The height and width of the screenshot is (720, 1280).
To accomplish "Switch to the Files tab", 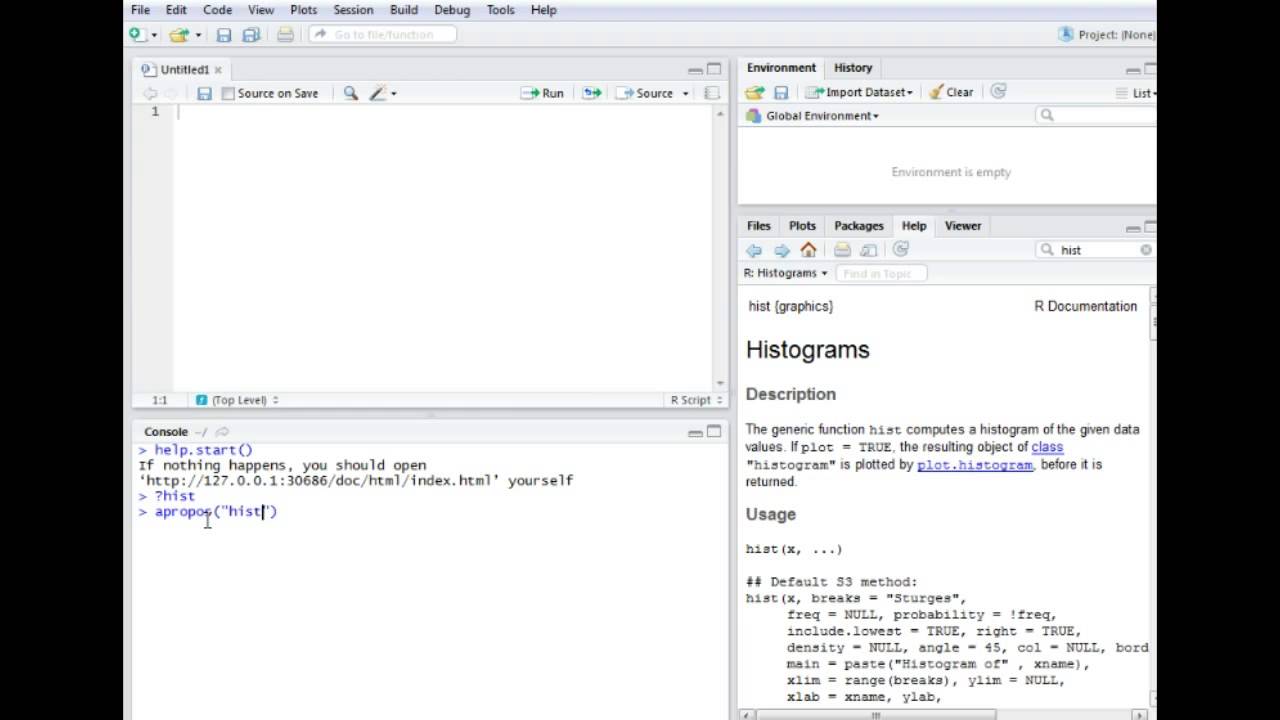I will click(759, 226).
